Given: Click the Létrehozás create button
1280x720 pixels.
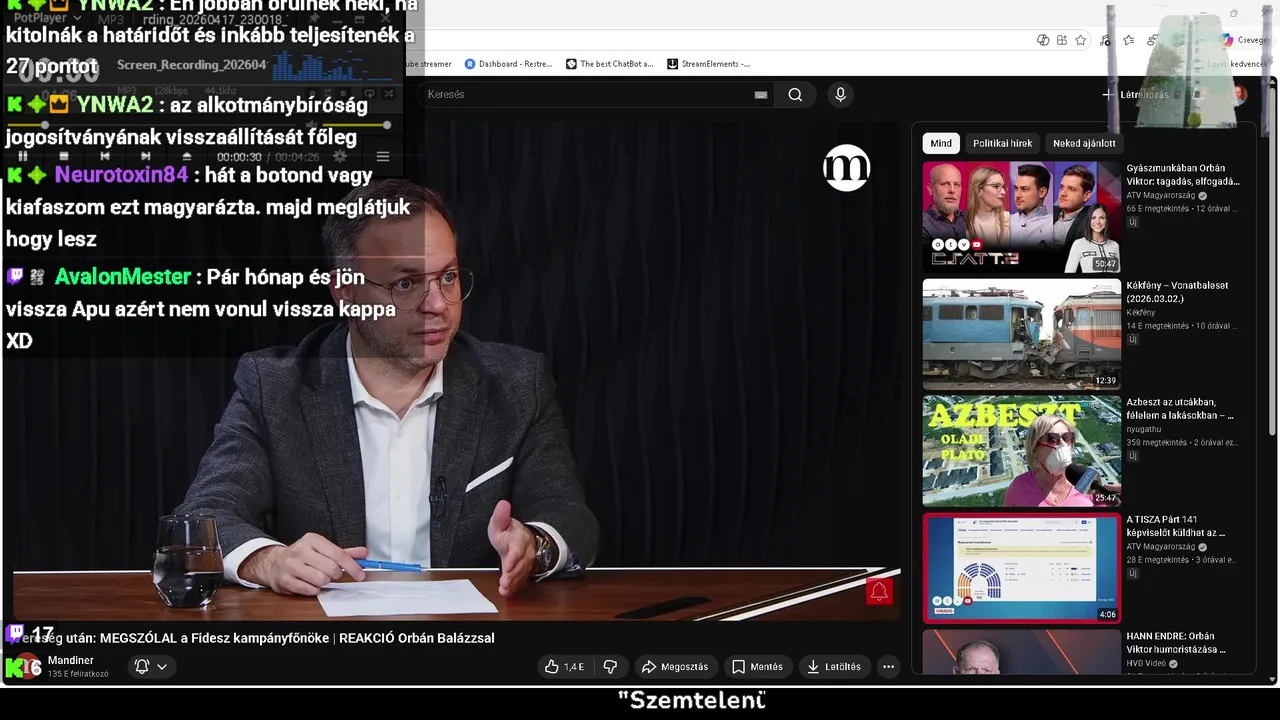Looking at the screenshot, I should (x=1135, y=95).
